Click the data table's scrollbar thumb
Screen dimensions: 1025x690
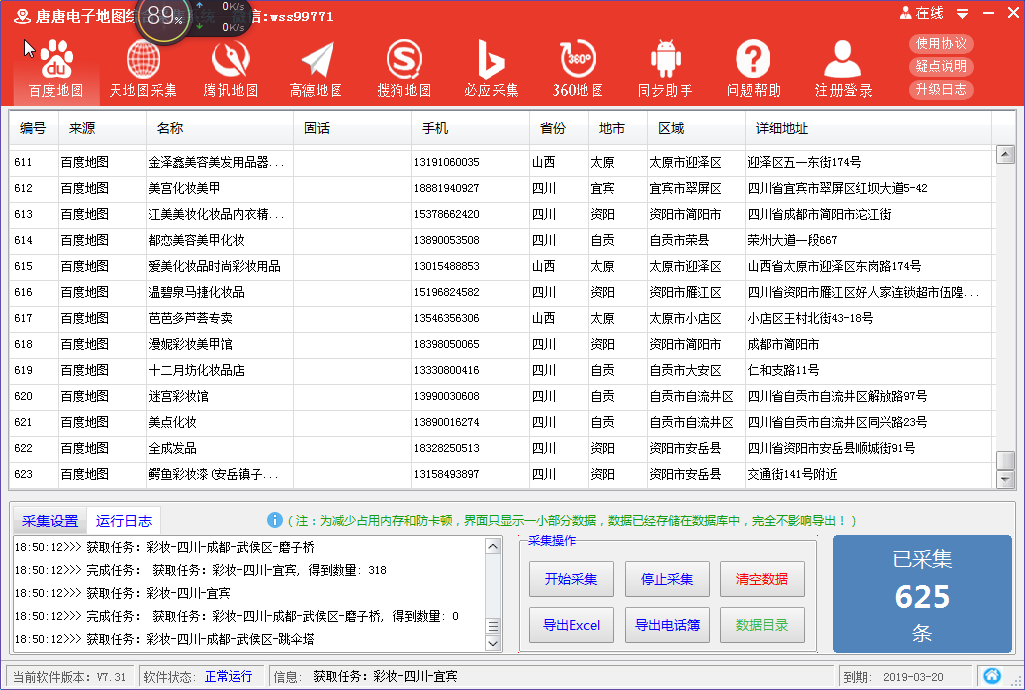click(1005, 460)
